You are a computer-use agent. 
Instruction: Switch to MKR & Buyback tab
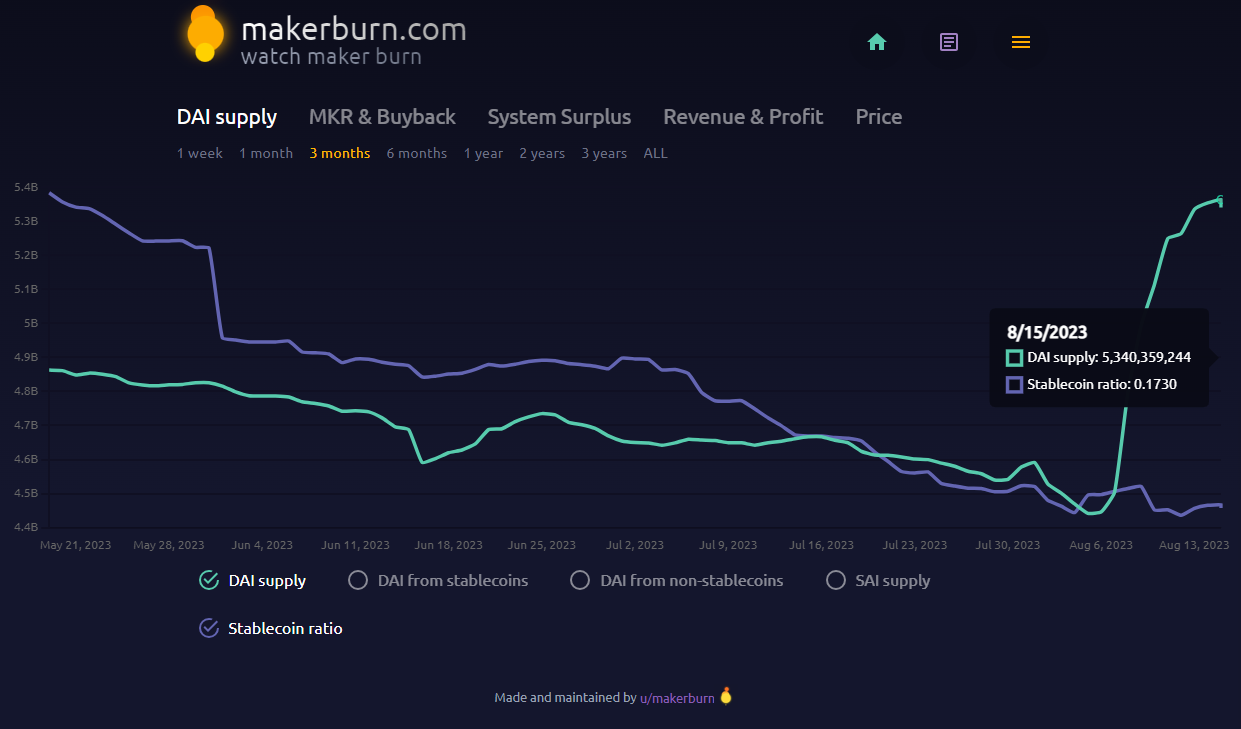pos(382,117)
